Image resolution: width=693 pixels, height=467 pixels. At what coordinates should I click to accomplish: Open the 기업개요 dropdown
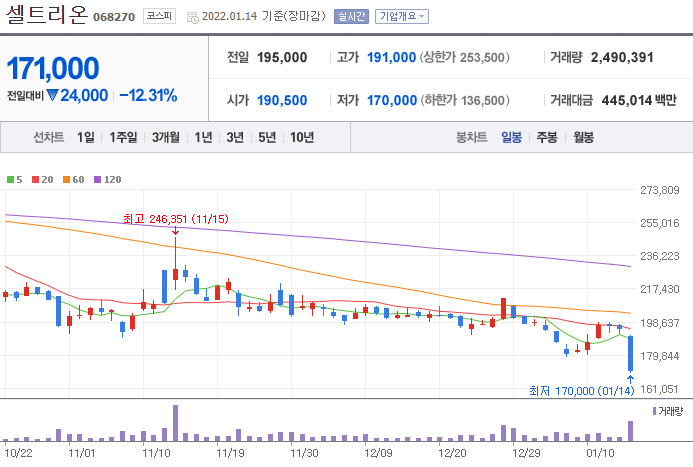[x=402, y=16]
